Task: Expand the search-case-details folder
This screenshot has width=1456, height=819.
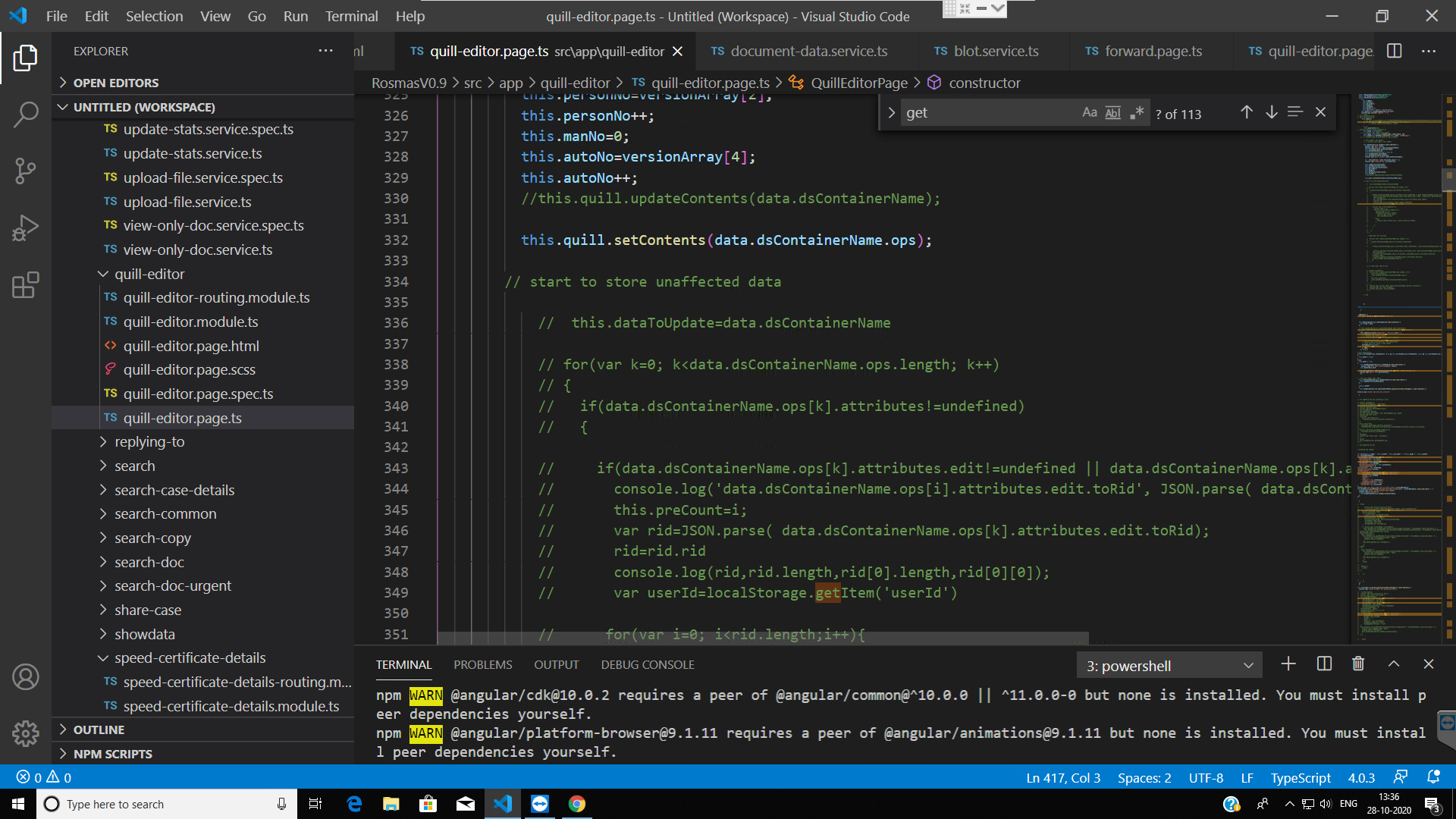Action: tap(202, 490)
